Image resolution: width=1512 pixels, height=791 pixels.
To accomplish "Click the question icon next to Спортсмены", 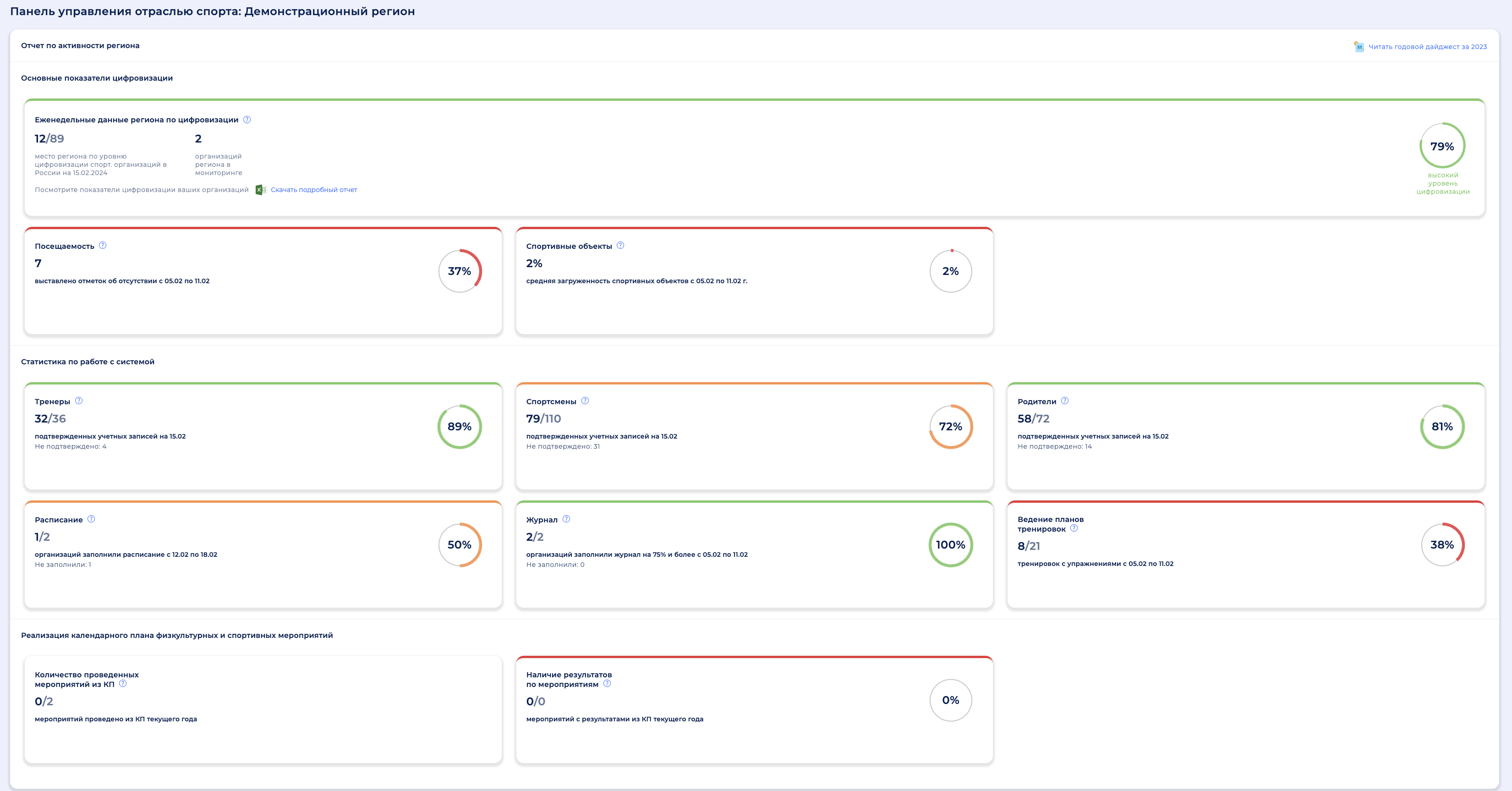I will tap(585, 401).
